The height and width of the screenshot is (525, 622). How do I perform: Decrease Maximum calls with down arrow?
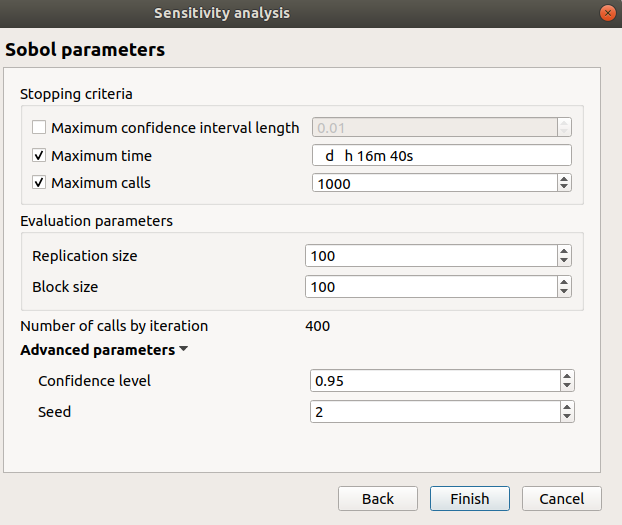tap(564, 188)
